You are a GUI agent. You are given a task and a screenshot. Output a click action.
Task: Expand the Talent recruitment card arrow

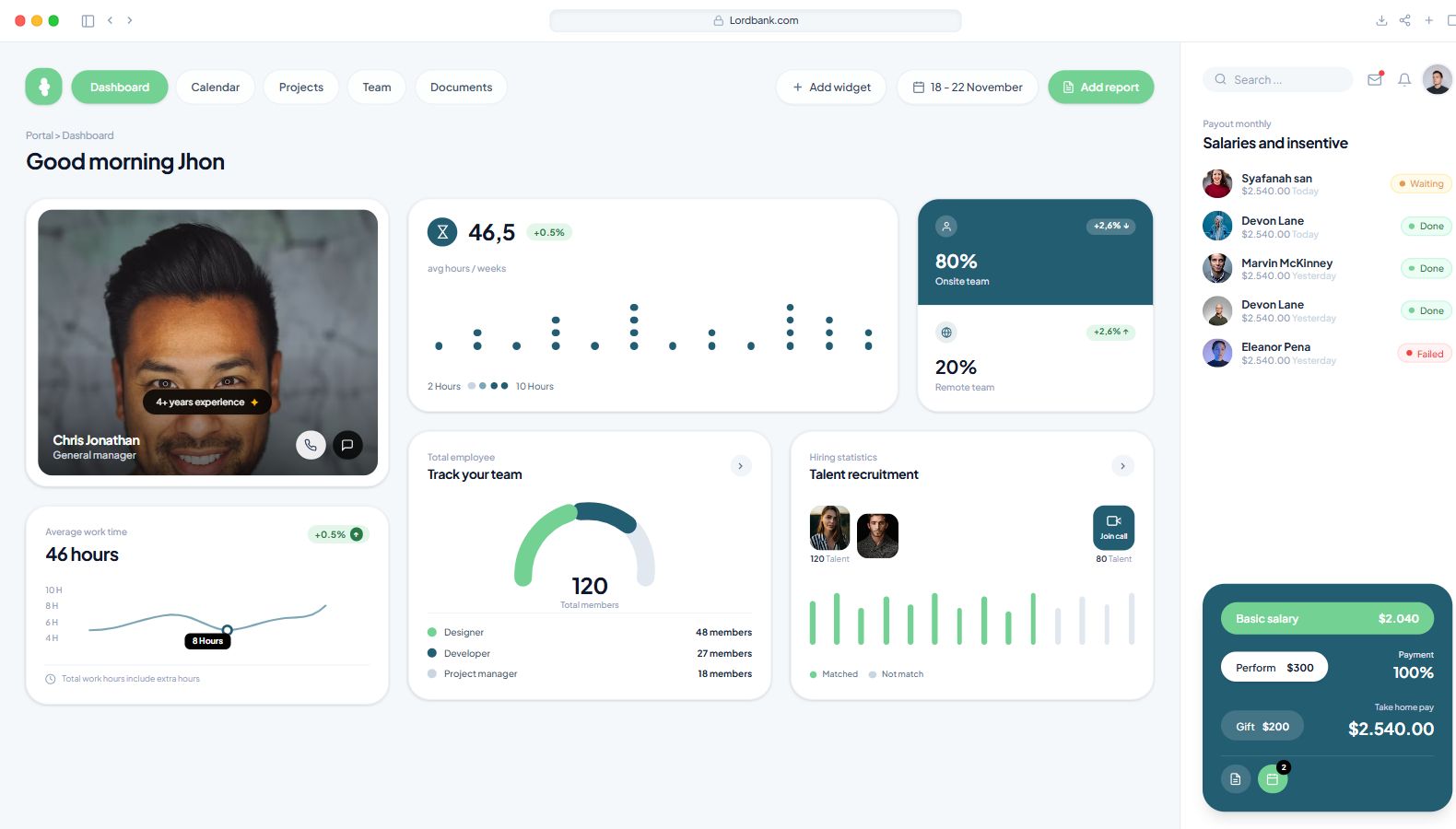click(x=1122, y=466)
